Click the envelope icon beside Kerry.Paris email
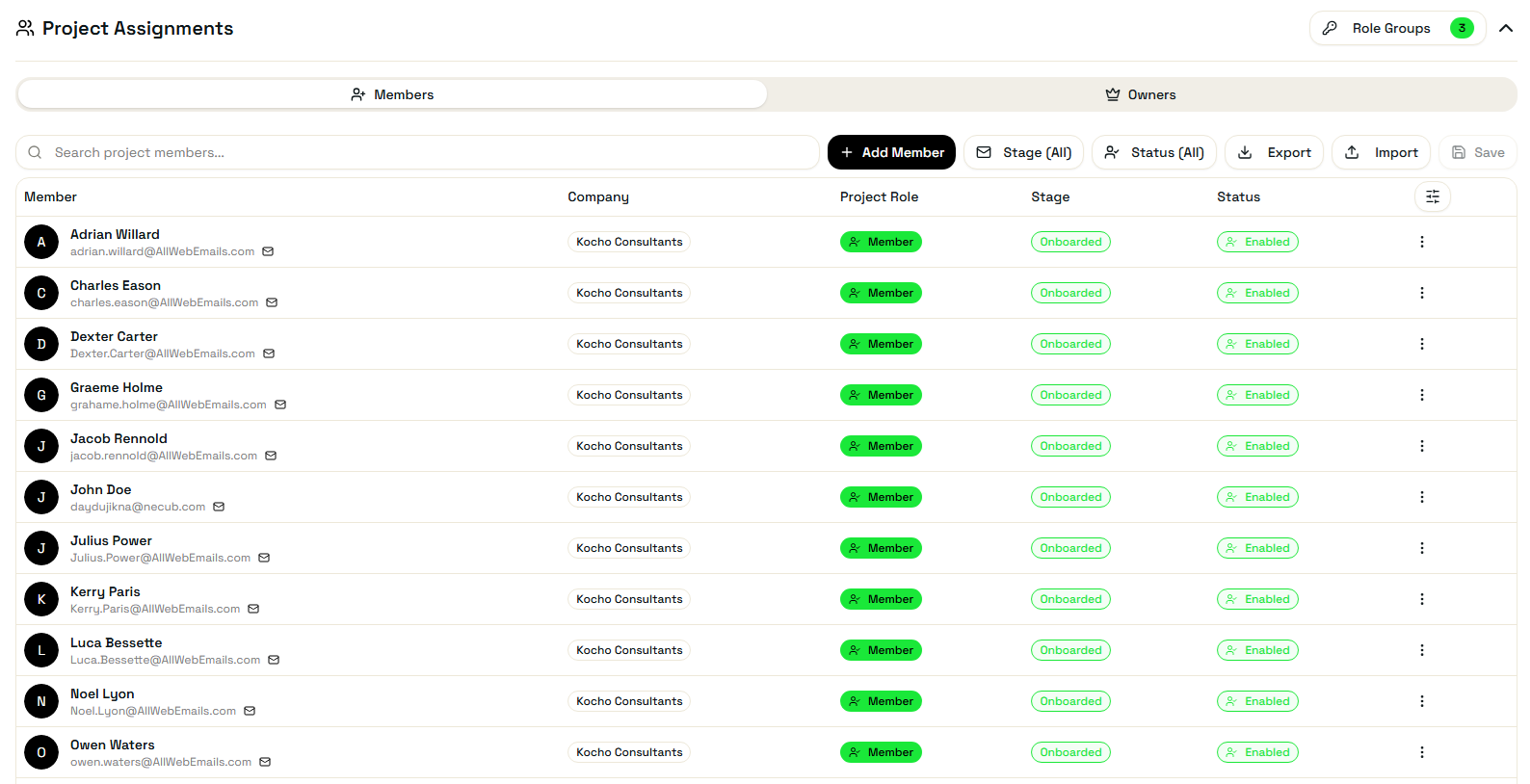 [253, 609]
